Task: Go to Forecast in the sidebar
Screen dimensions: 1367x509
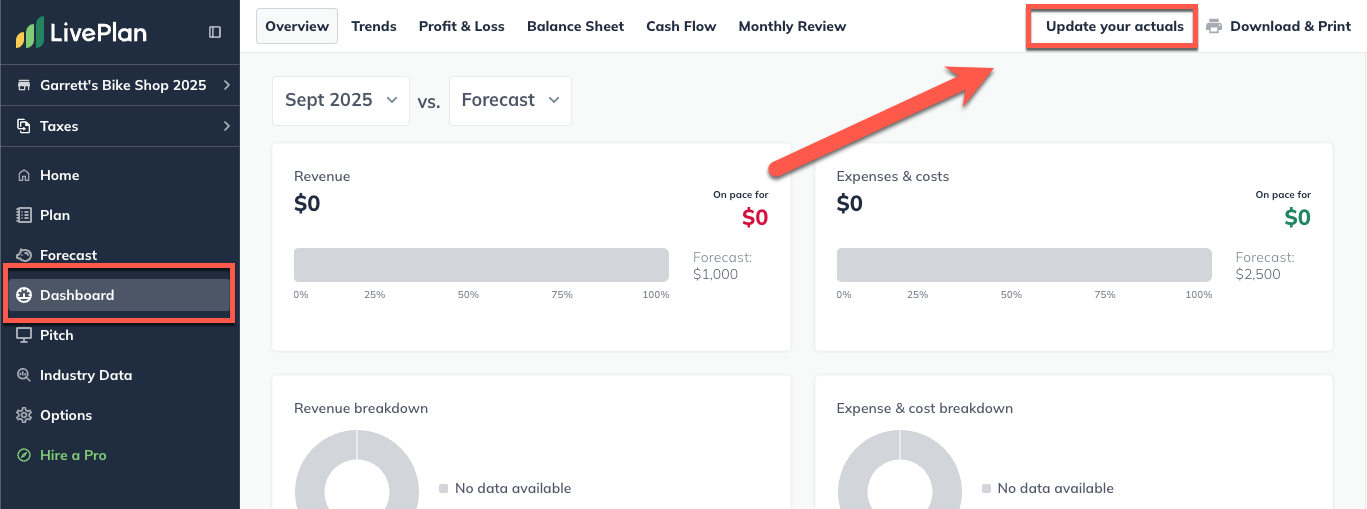Action: coord(120,255)
